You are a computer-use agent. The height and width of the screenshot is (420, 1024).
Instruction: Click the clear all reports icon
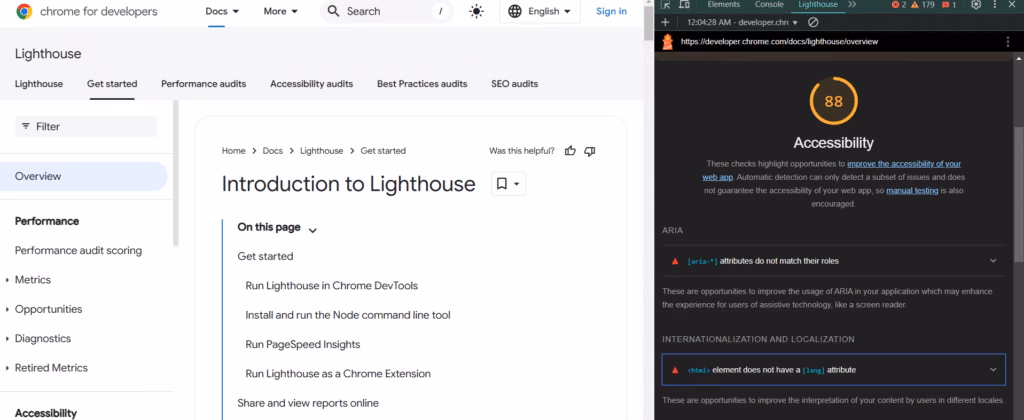813,22
